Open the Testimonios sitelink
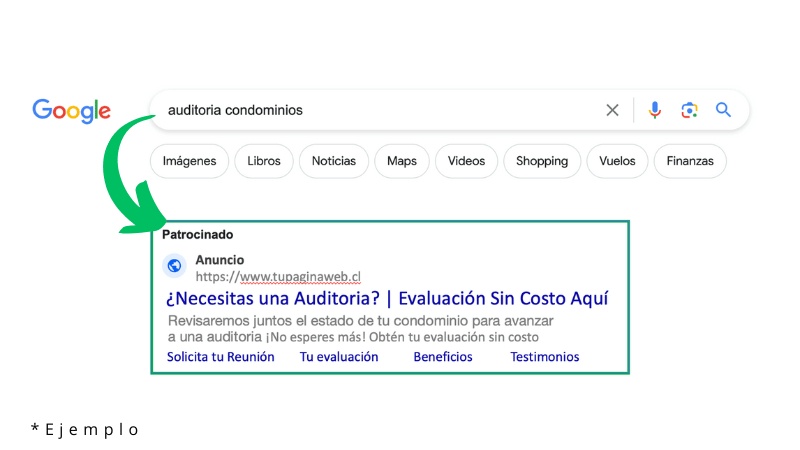The width and height of the screenshot is (800, 450). (x=544, y=357)
